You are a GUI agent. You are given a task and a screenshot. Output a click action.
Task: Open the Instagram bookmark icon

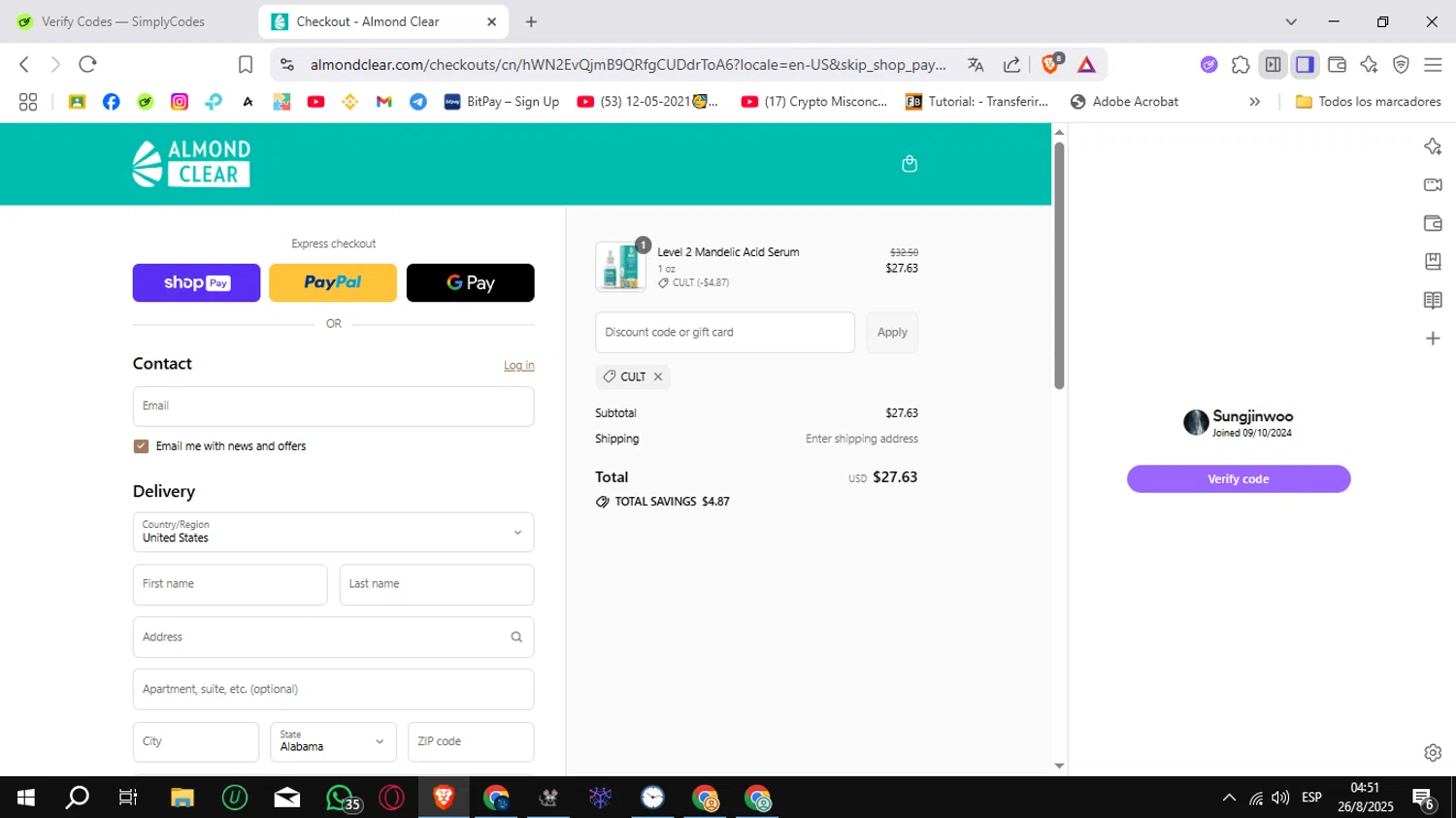pyautogui.click(x=180, y=102)
